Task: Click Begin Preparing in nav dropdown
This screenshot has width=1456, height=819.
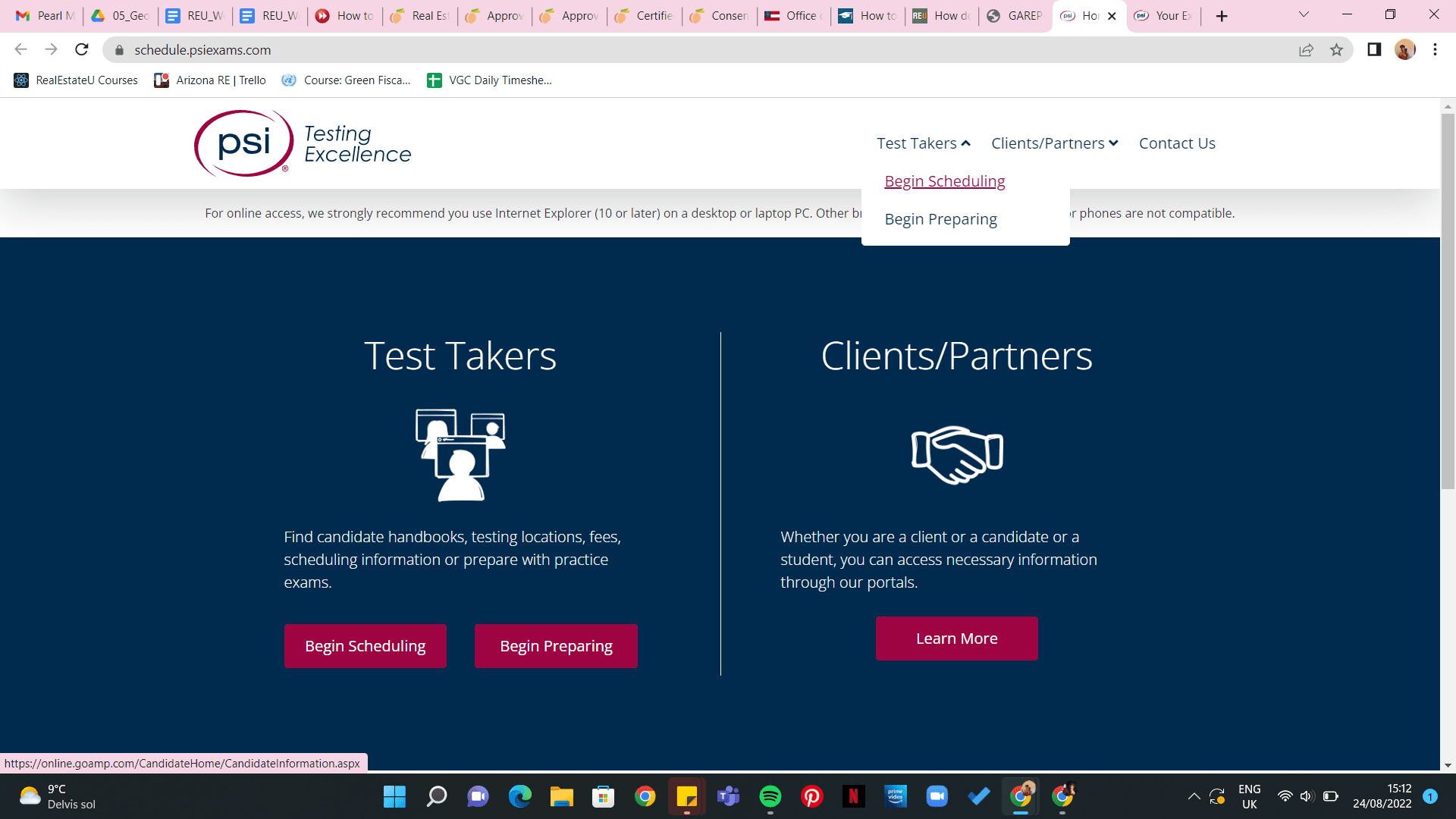Action: [x=940, y=219]
